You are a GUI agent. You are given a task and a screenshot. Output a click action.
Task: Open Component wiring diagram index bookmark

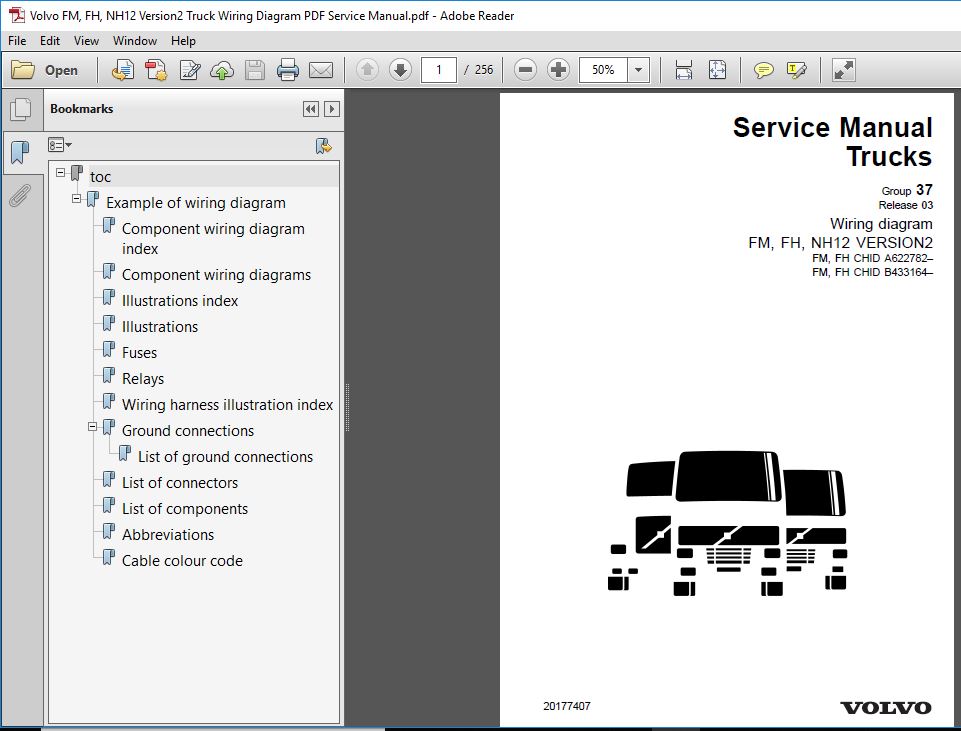point(213,239)
